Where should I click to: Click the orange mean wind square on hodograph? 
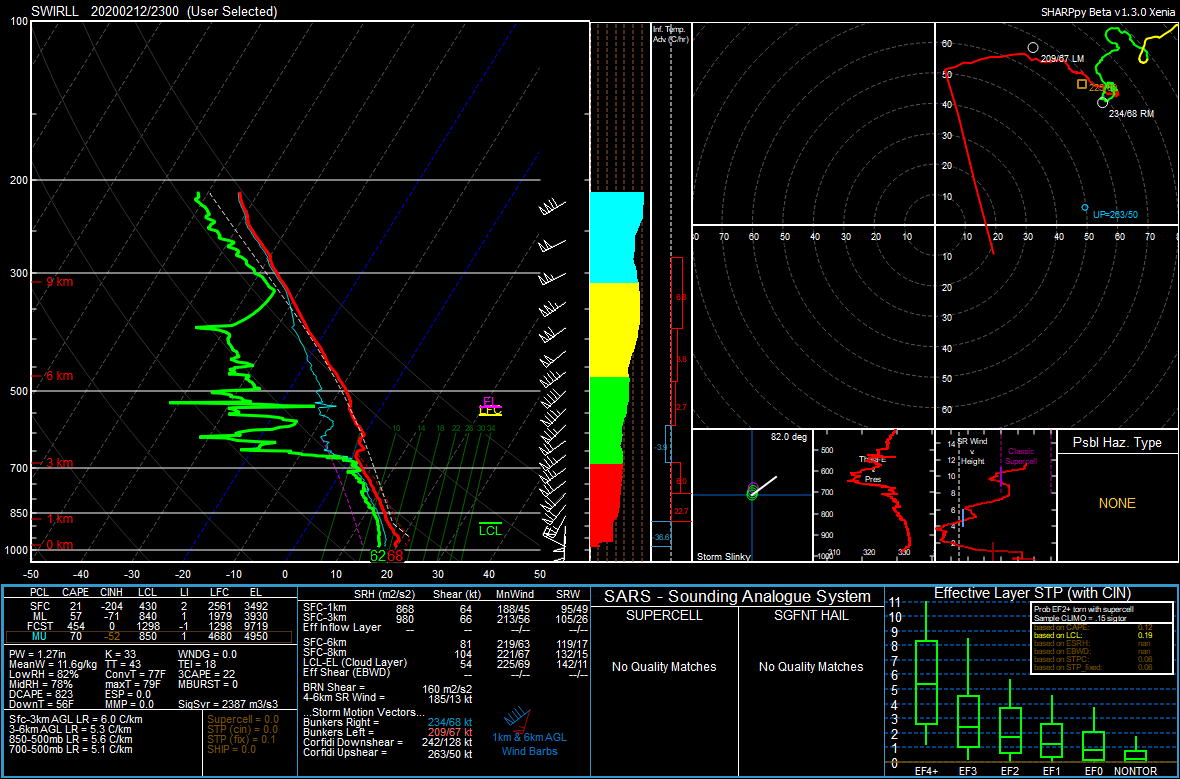pyautogui.click(x=1081, y=84)
